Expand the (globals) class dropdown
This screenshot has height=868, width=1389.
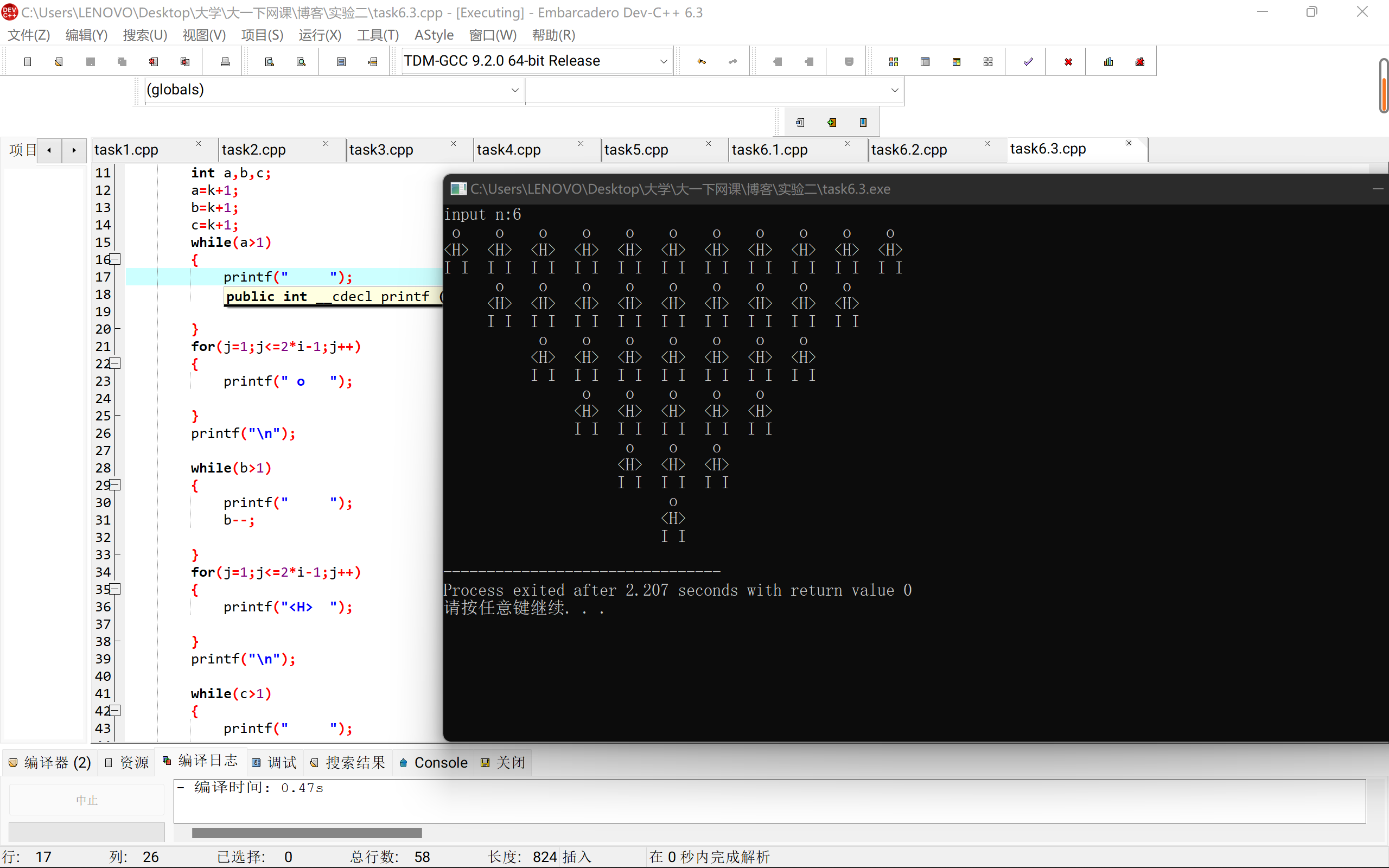click(514, 90)
